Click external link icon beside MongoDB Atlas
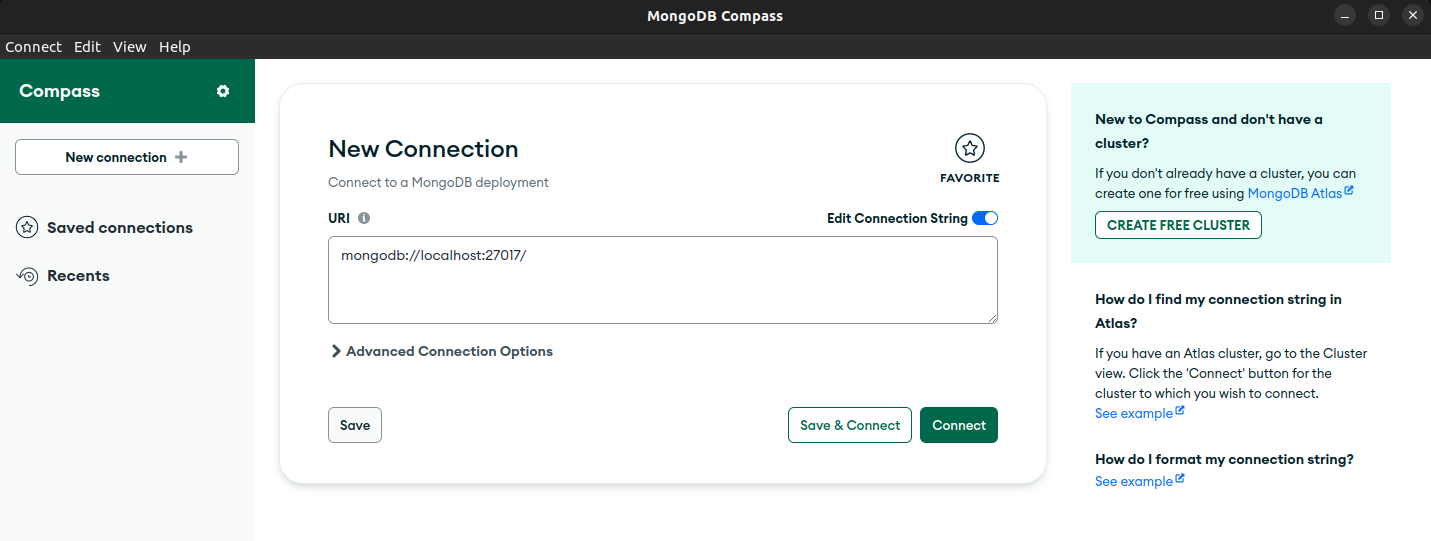Screen dimensions: 1431x541 (x=1349, y=190)
